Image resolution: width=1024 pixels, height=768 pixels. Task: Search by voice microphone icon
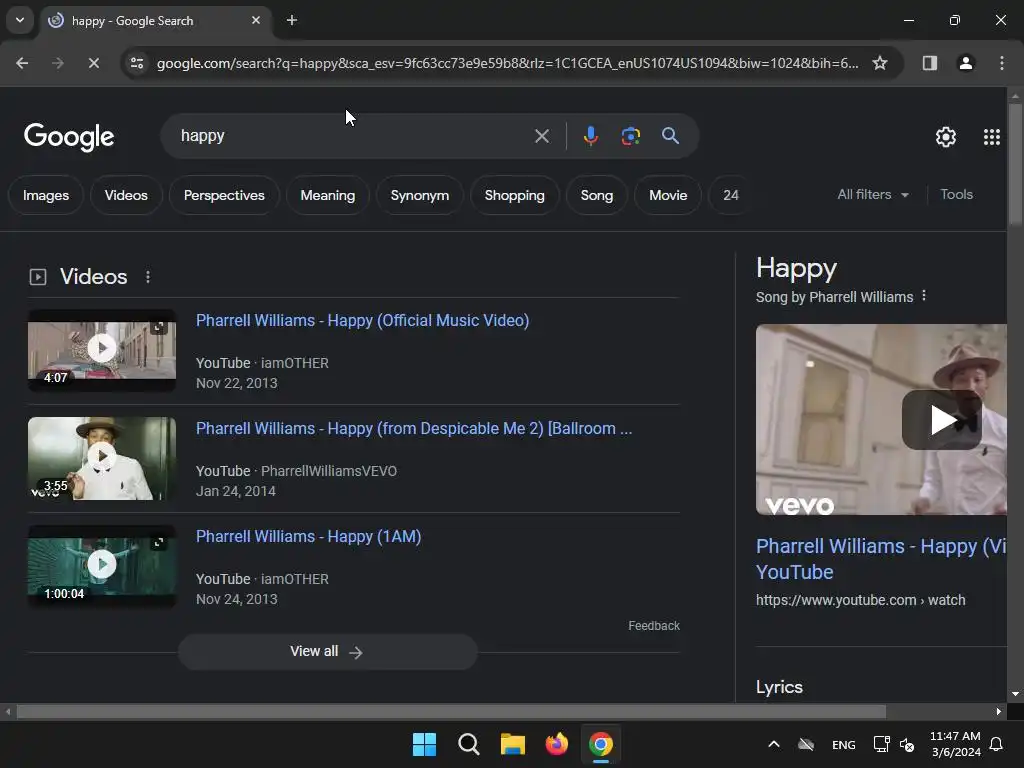click(590, 136)
